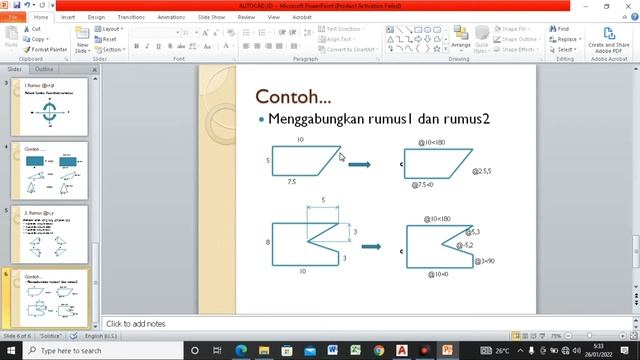640x360 pixels.
Task: Save the presentation from Quick Access Toolbar
Action: tap(17, 5)
